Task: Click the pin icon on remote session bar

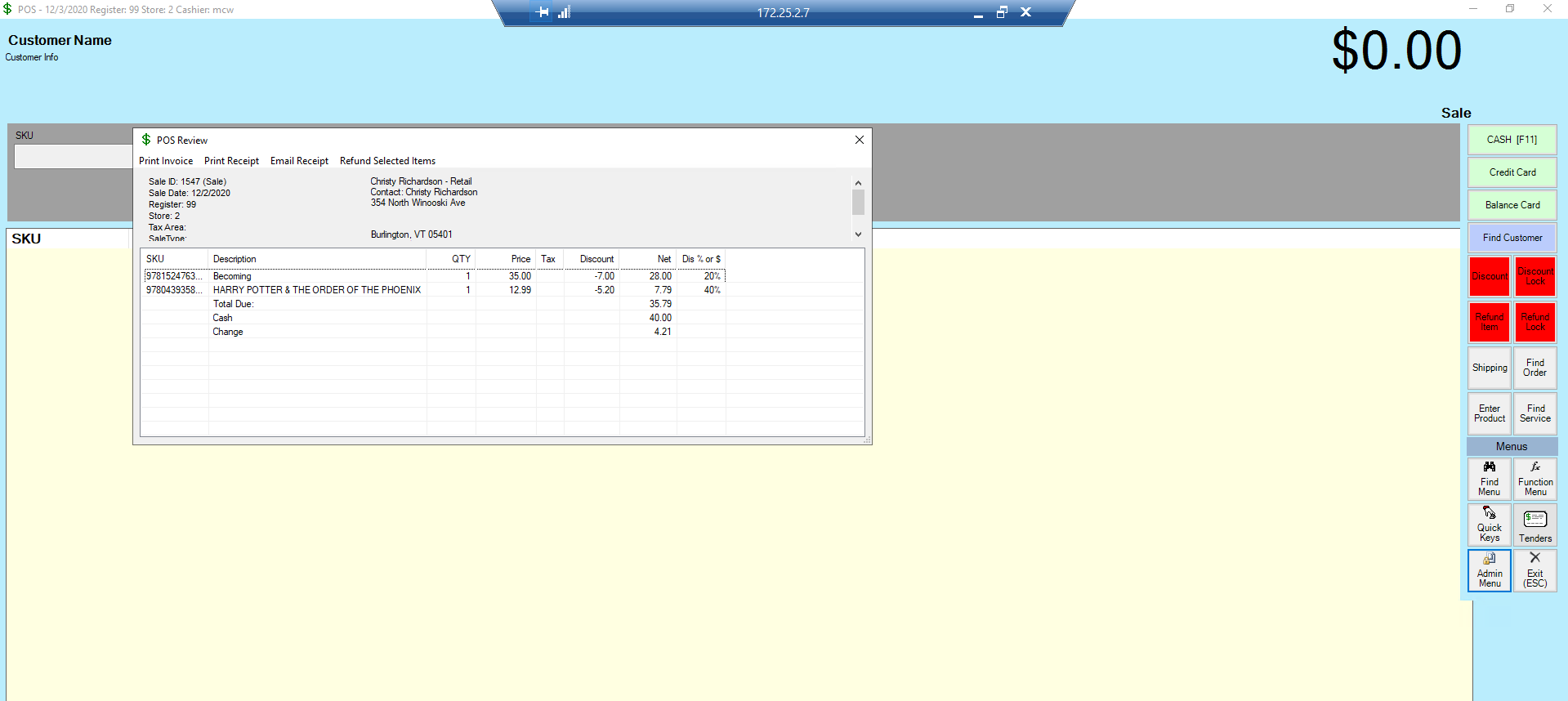Action: (542, 12)
